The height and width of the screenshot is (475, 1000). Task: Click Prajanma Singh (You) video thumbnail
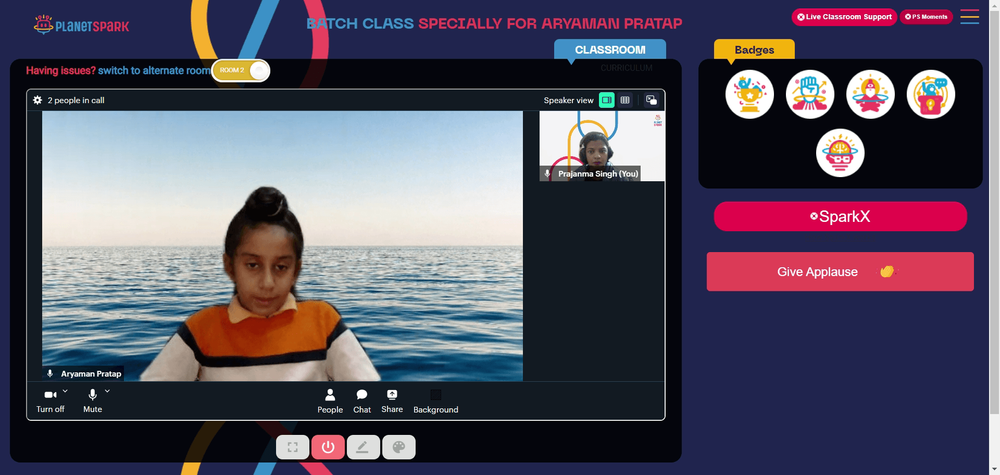point(602,146)
